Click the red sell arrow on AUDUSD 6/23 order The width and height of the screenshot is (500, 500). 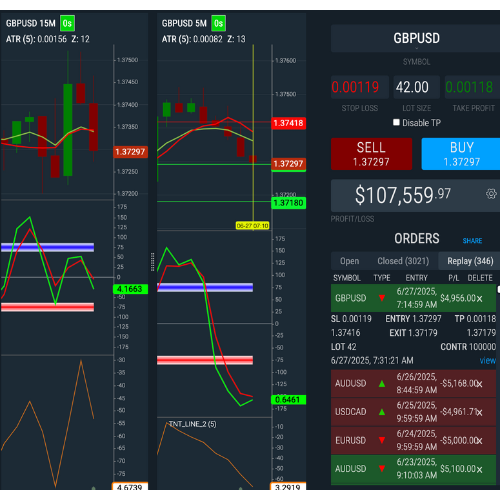click(x=382, y=469)
